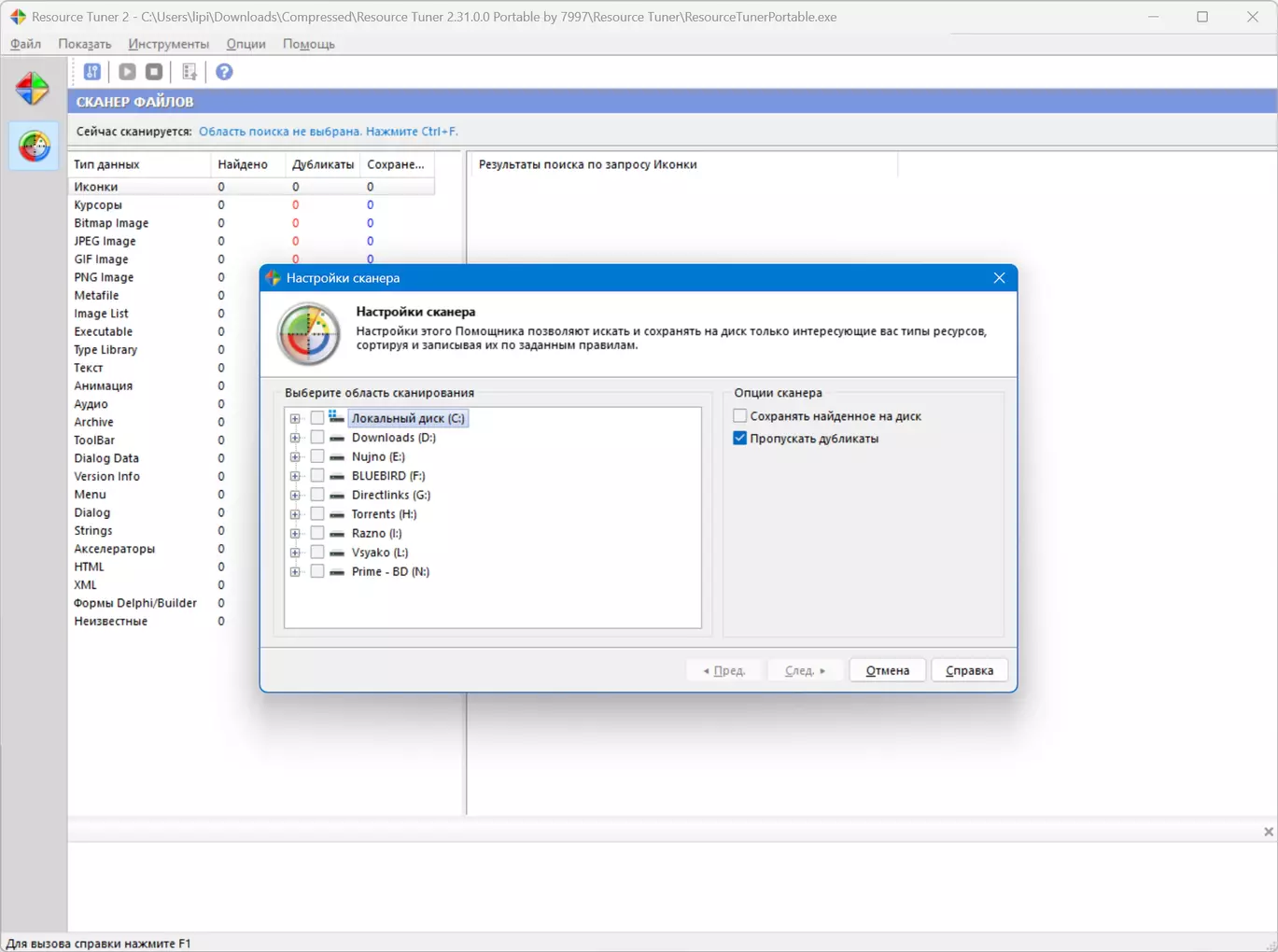This screenshot has width=1278, height=952.
Task: Select the Type Library row
Action: click(164, 349)
